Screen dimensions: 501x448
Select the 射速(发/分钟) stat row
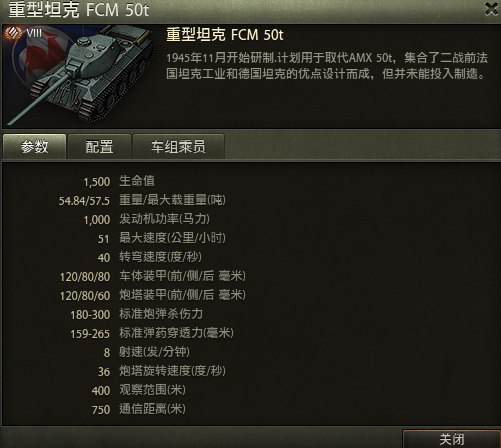coord(147,352)
